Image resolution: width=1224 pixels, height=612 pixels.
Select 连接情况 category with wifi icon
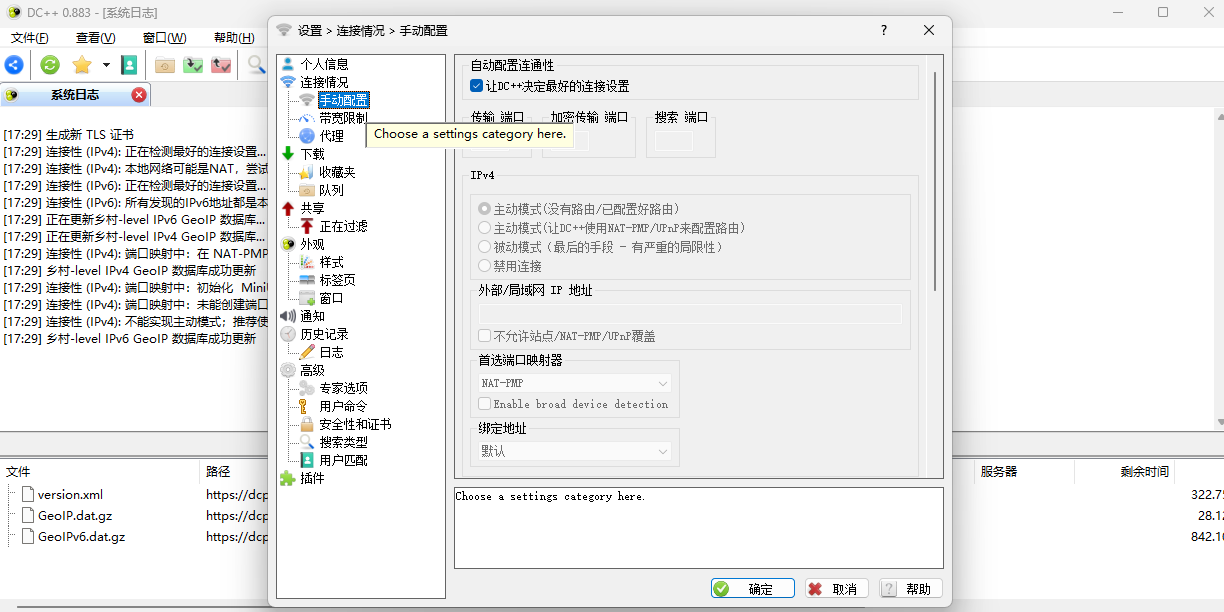pyautogui.click(x=324, y=82)
